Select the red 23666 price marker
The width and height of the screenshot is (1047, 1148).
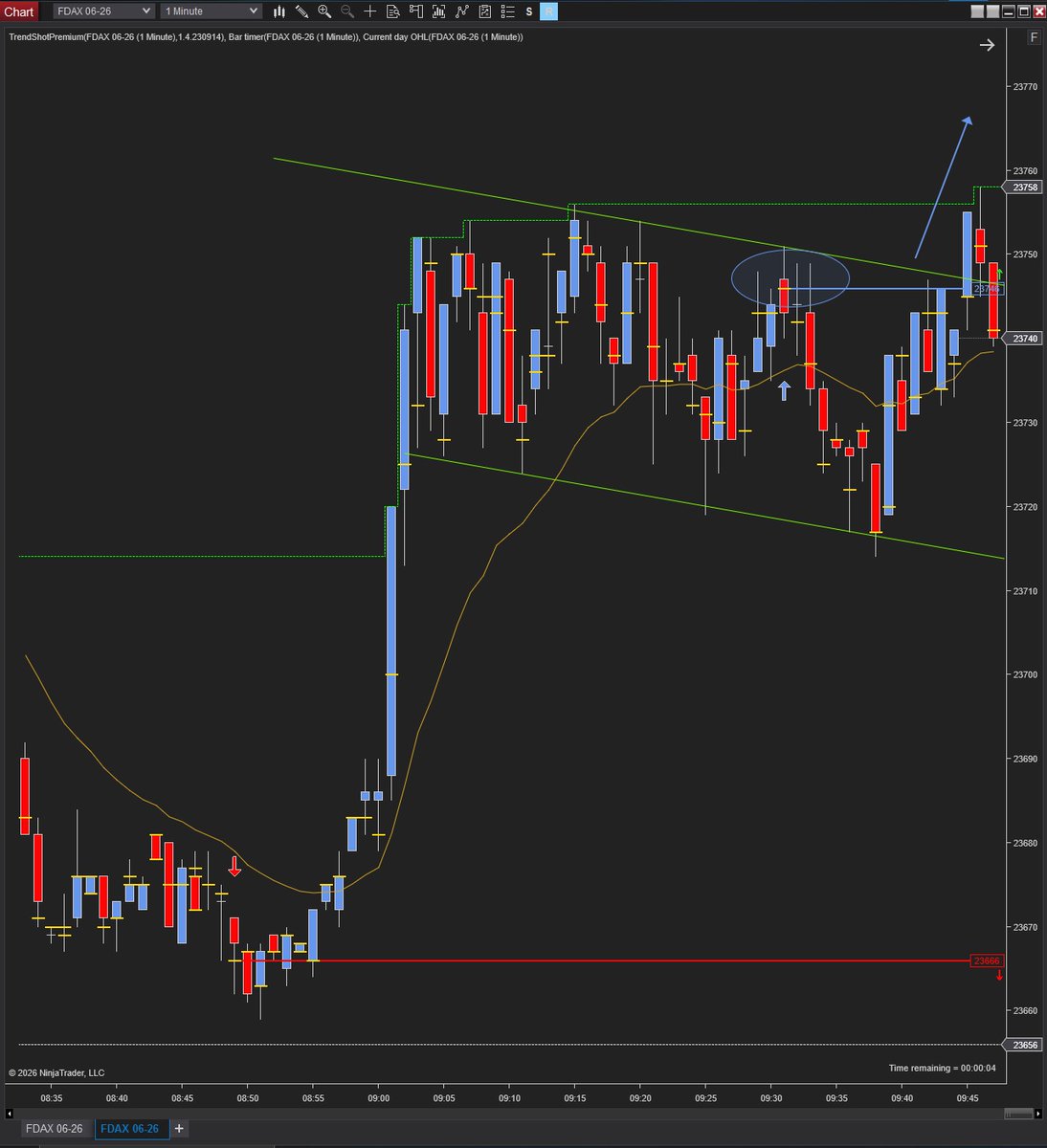click(987, 960)
